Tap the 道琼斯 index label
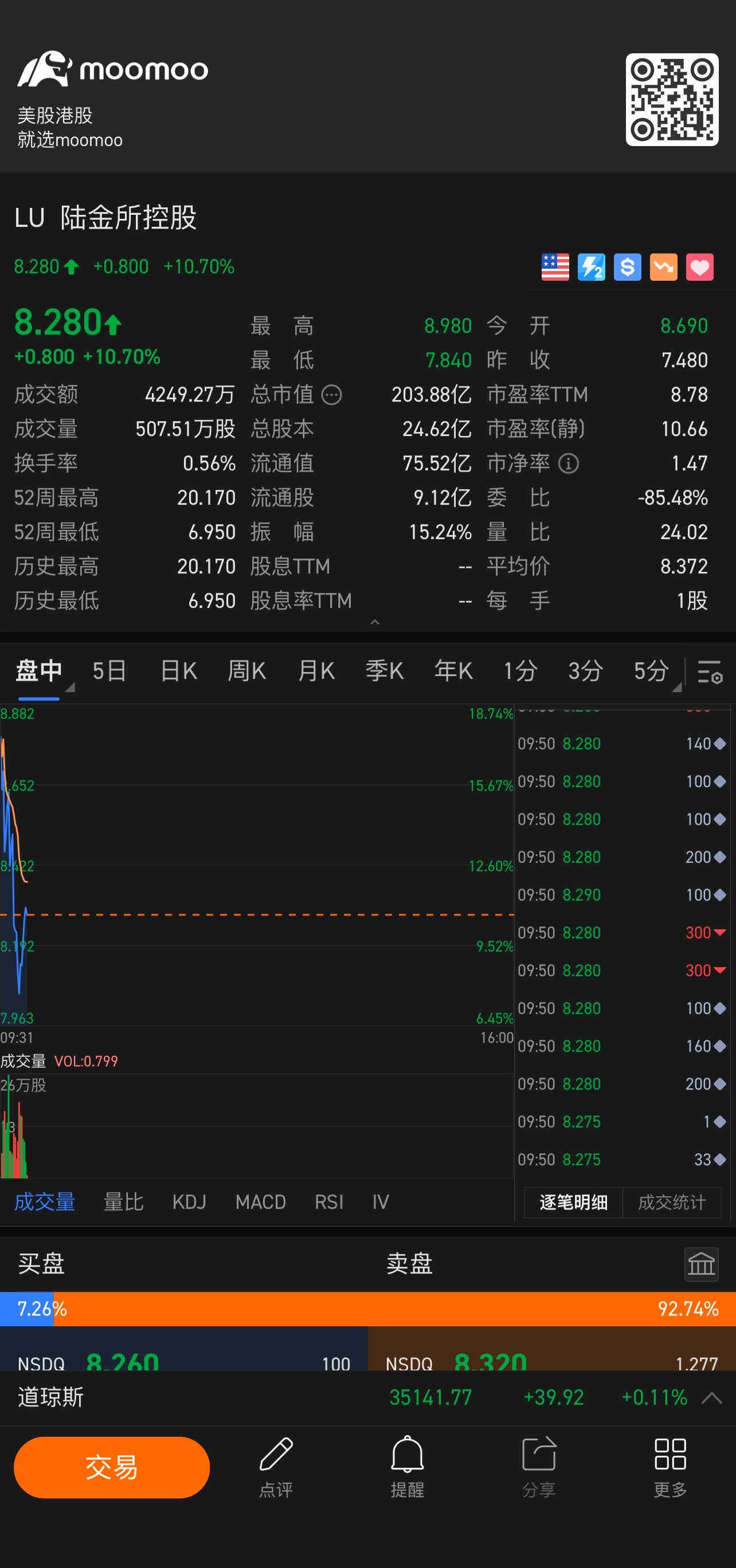The image size is (736, 1568). click(x=50, y=1397)
